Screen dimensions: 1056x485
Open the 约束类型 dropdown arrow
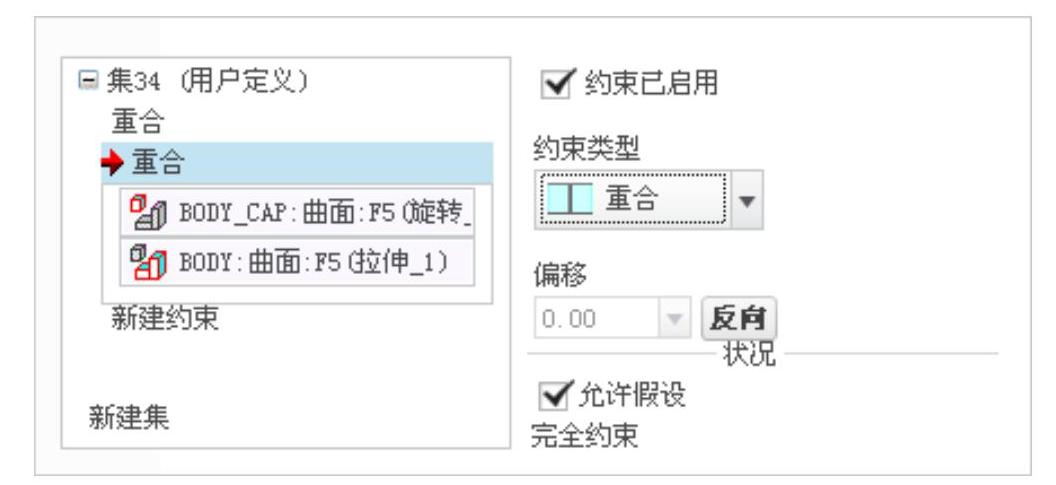(748, 201)
